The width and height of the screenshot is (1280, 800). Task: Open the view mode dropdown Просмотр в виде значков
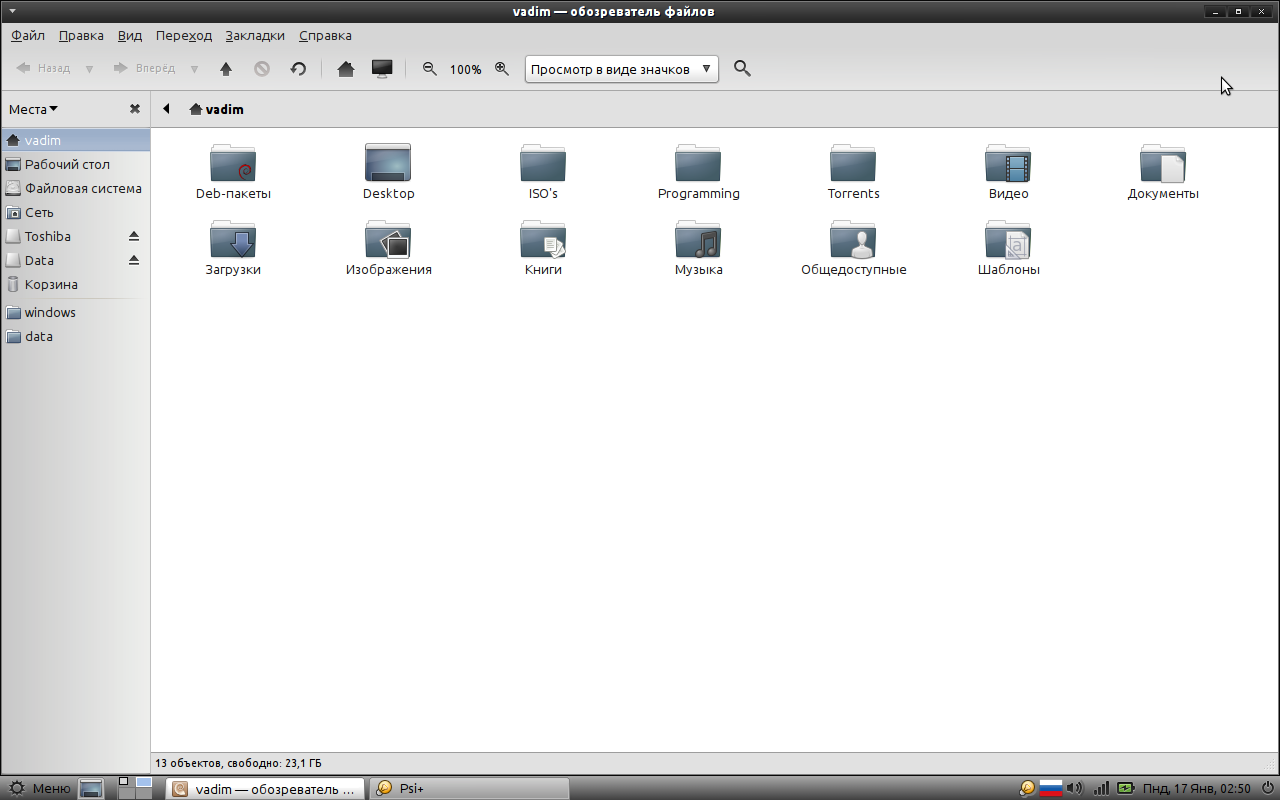click(621, 69)
